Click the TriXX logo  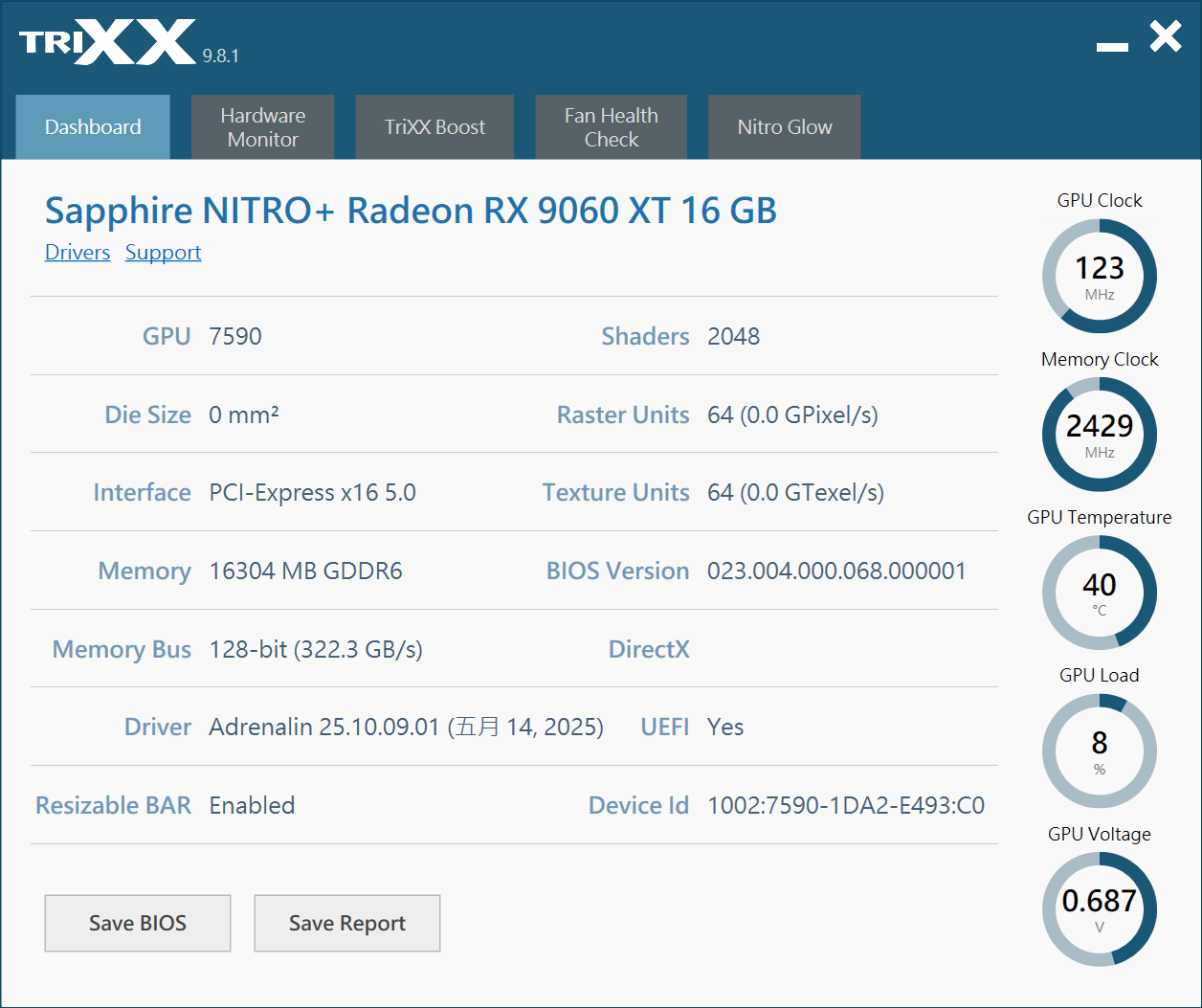tap(107, 42)
